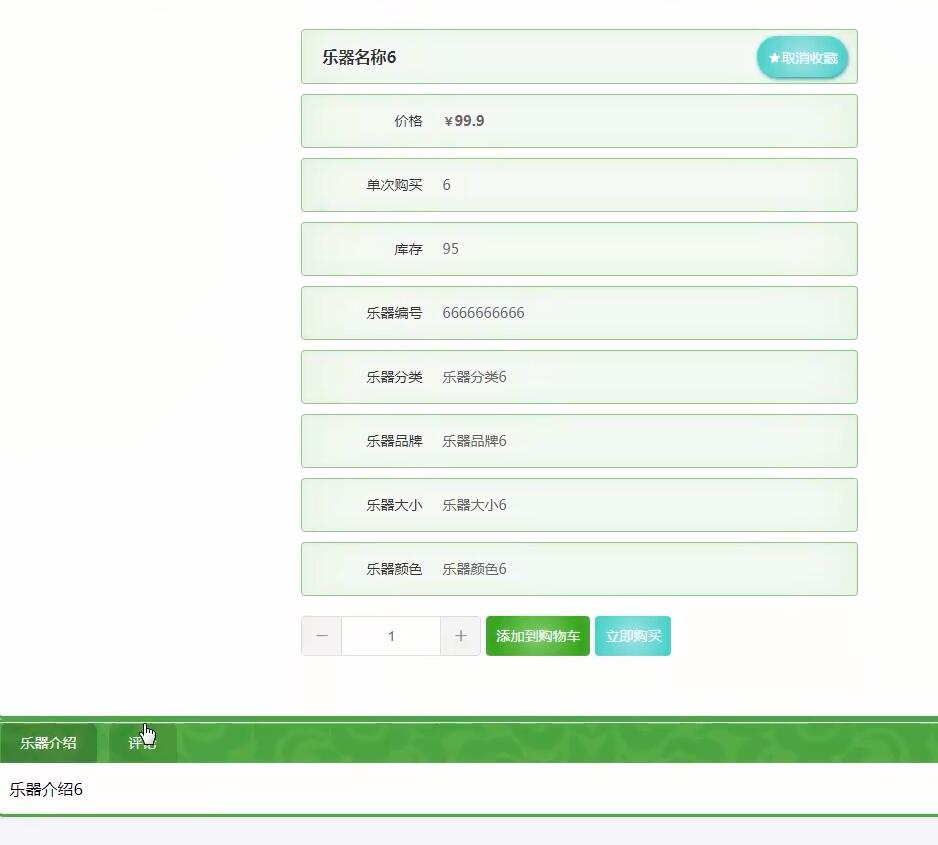
Task: Toggle favorite status via 取消收藏
Action: [801, 57]
